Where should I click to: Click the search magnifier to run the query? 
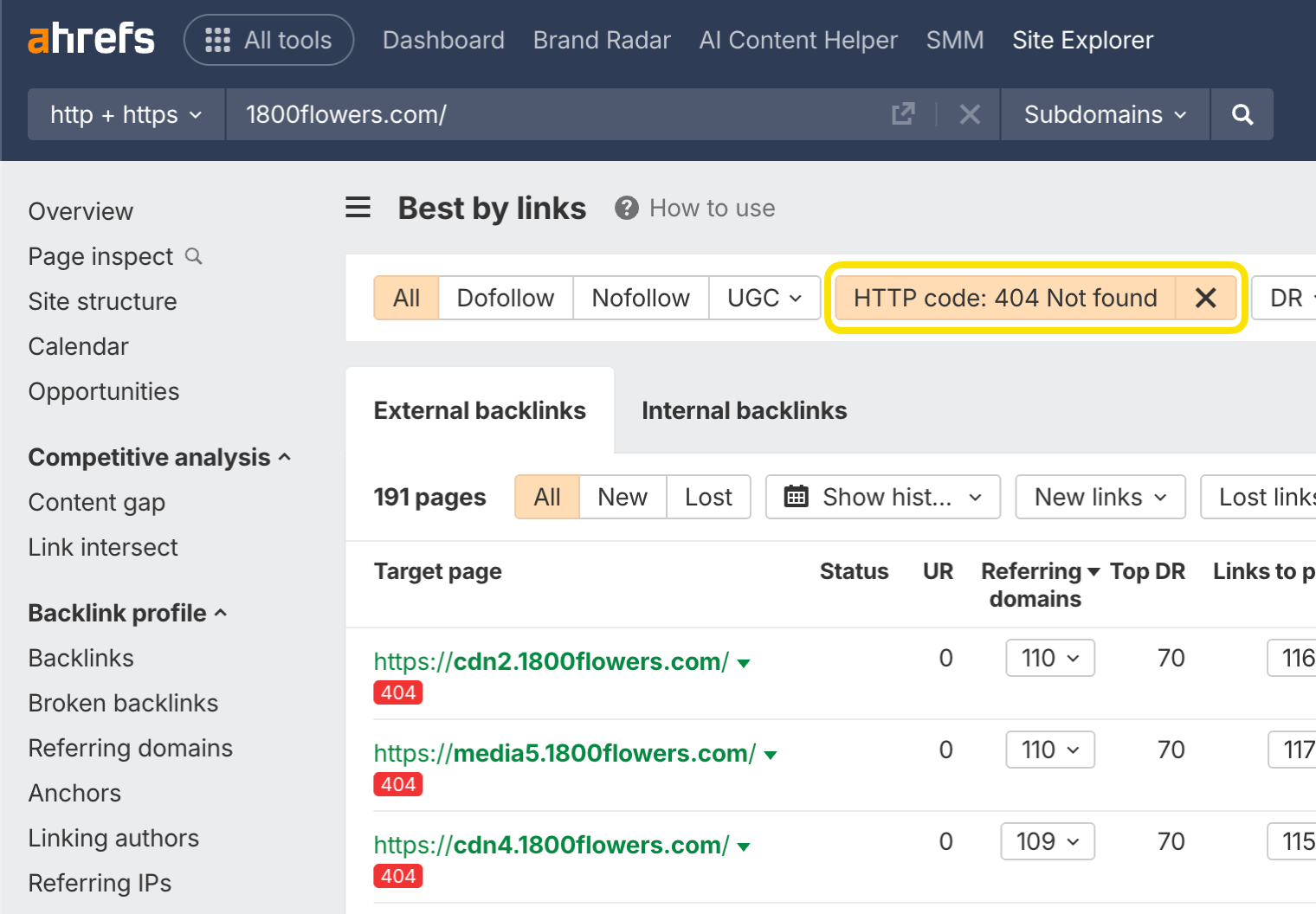tap(1242, 114)
